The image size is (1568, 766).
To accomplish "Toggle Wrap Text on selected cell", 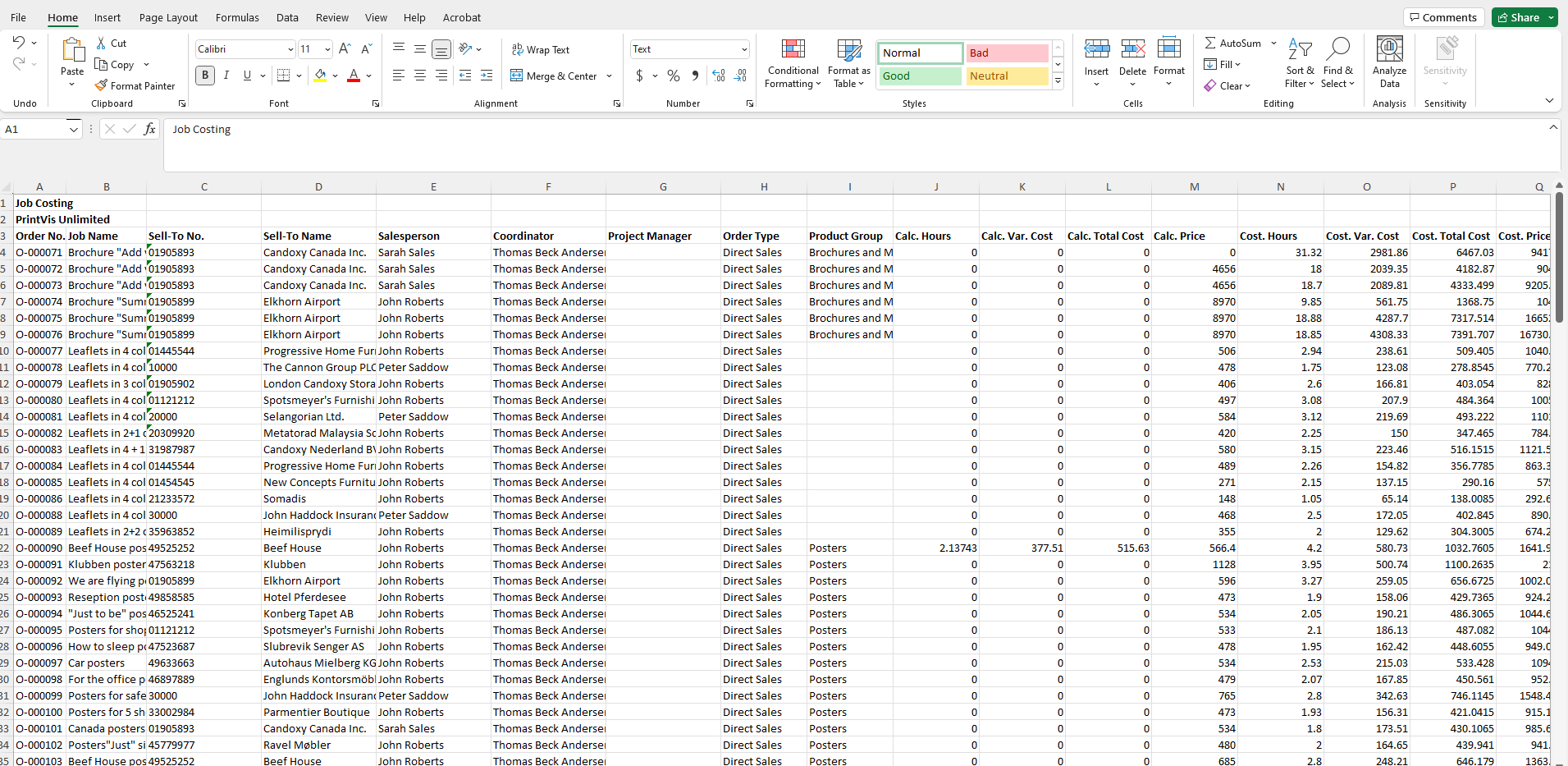I will [x=540, y=50].
